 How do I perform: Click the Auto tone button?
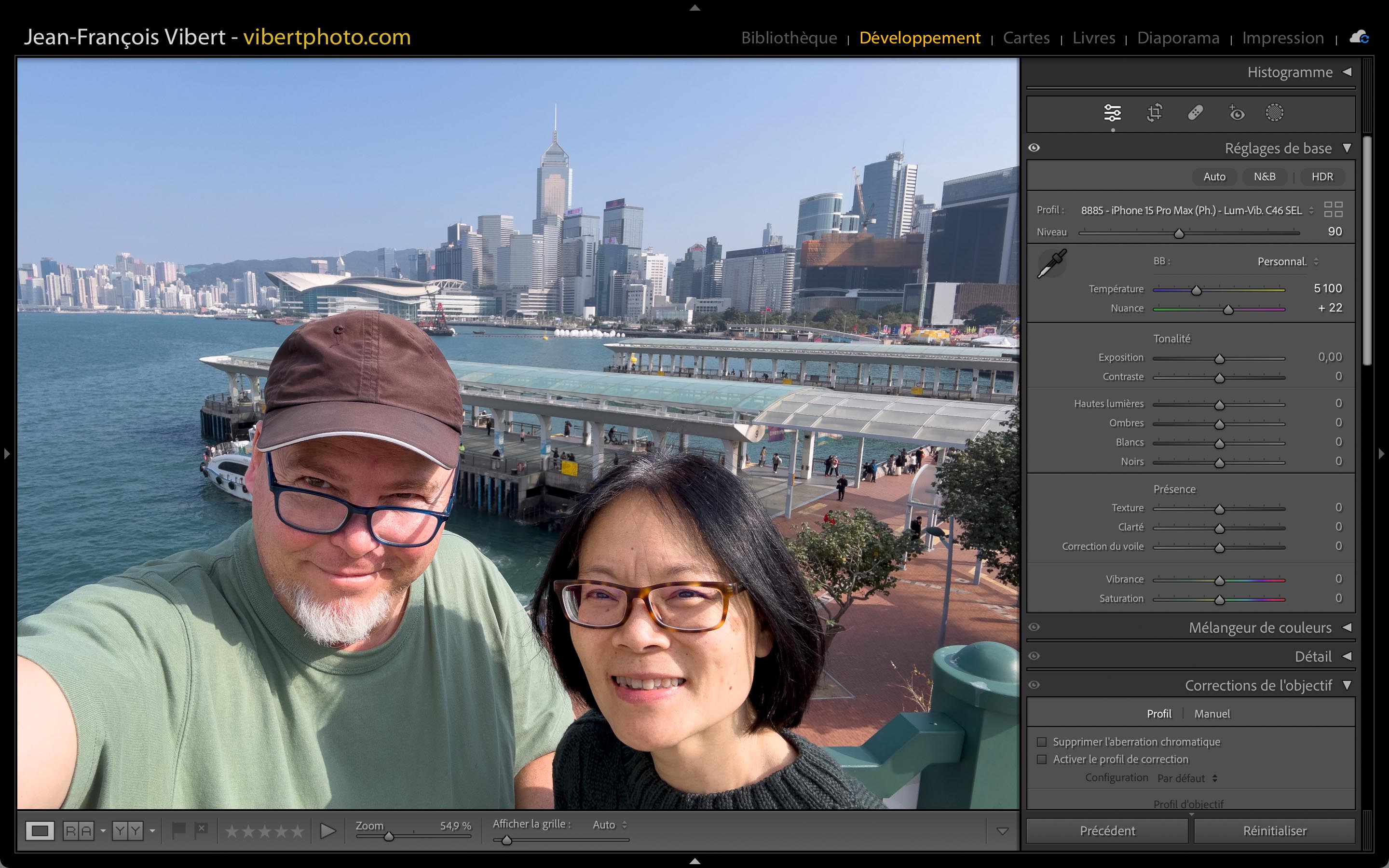[1214, 177]
